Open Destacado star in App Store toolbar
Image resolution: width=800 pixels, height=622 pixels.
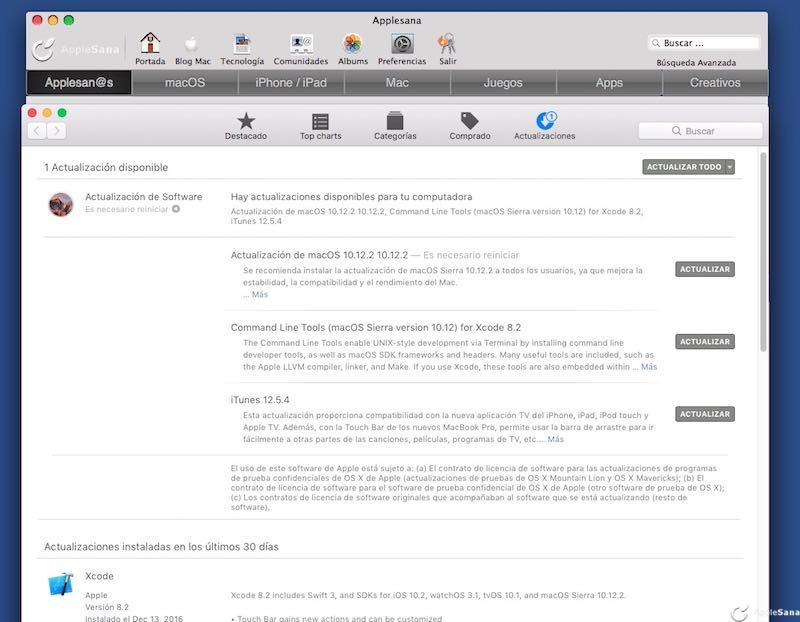click(x=246, y=121)
